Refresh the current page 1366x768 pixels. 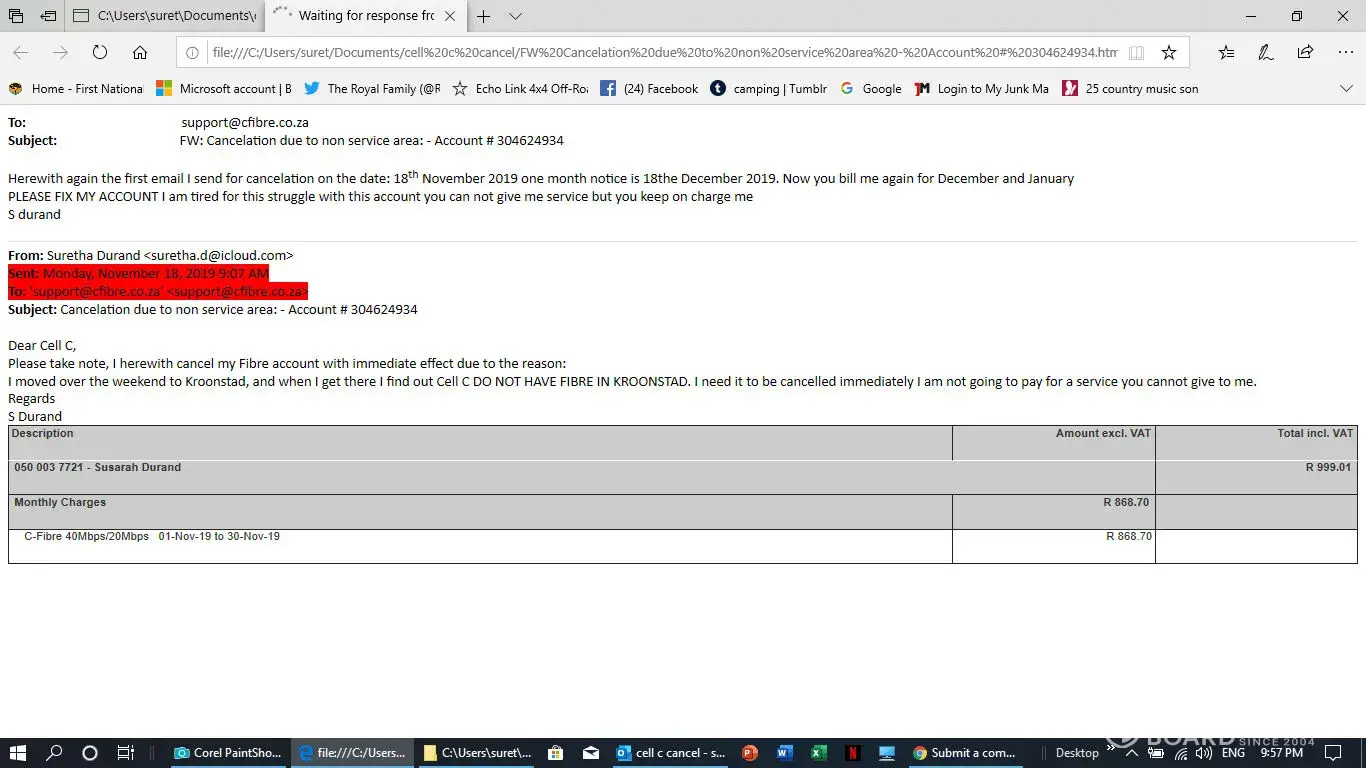(100, 53)
